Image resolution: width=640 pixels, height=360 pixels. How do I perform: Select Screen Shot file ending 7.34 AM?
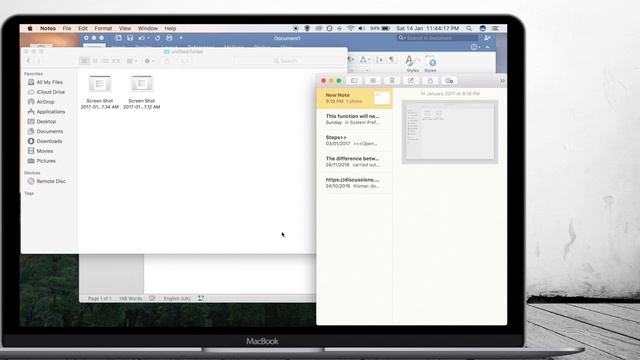pyautogui.click(x=100, y=92)
